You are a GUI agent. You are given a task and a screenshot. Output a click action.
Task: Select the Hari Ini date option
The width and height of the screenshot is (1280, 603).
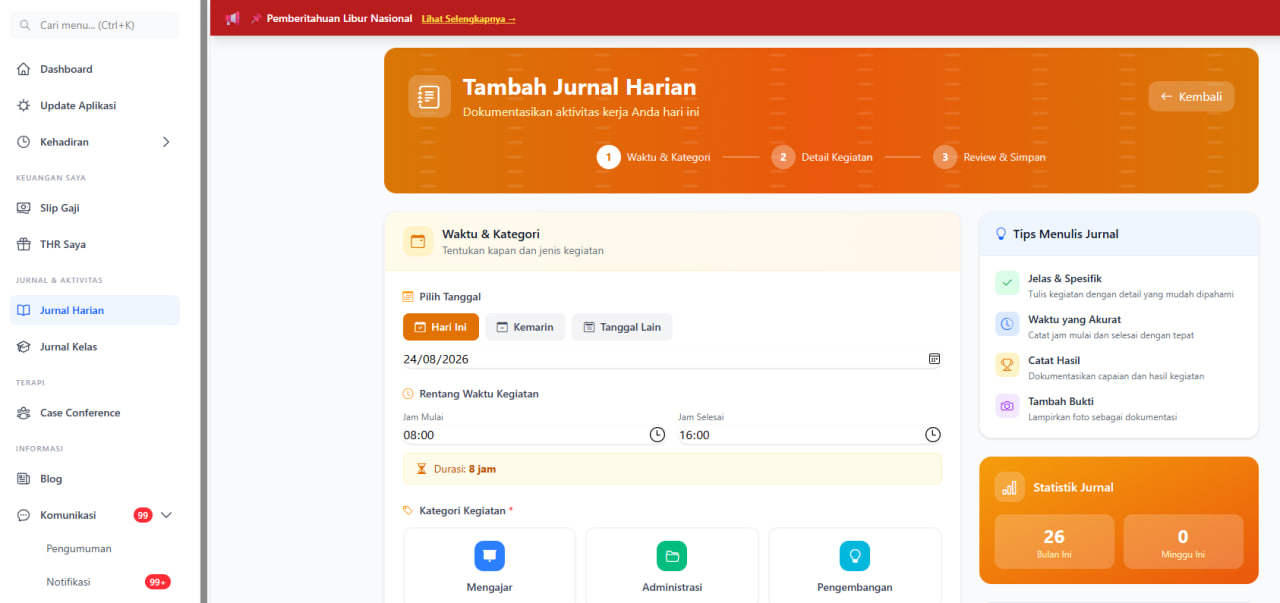441,327
